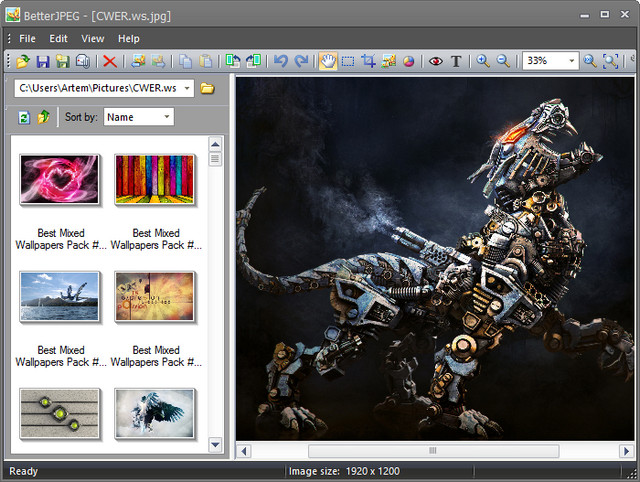Click the red X delete icon
This screenshot has height=482, width=640.
pos(109,61)
